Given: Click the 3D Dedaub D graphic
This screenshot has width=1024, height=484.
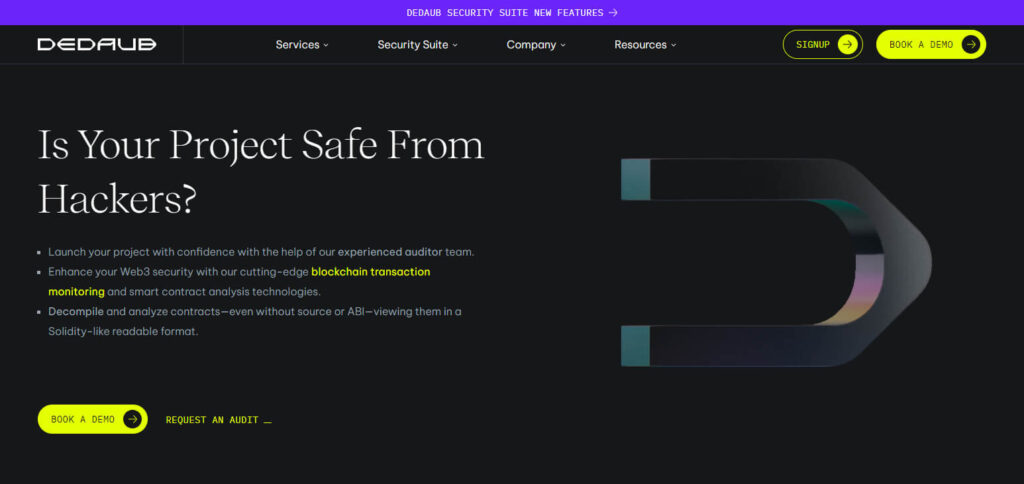Looking at the screenshot, I should (776, 262).
